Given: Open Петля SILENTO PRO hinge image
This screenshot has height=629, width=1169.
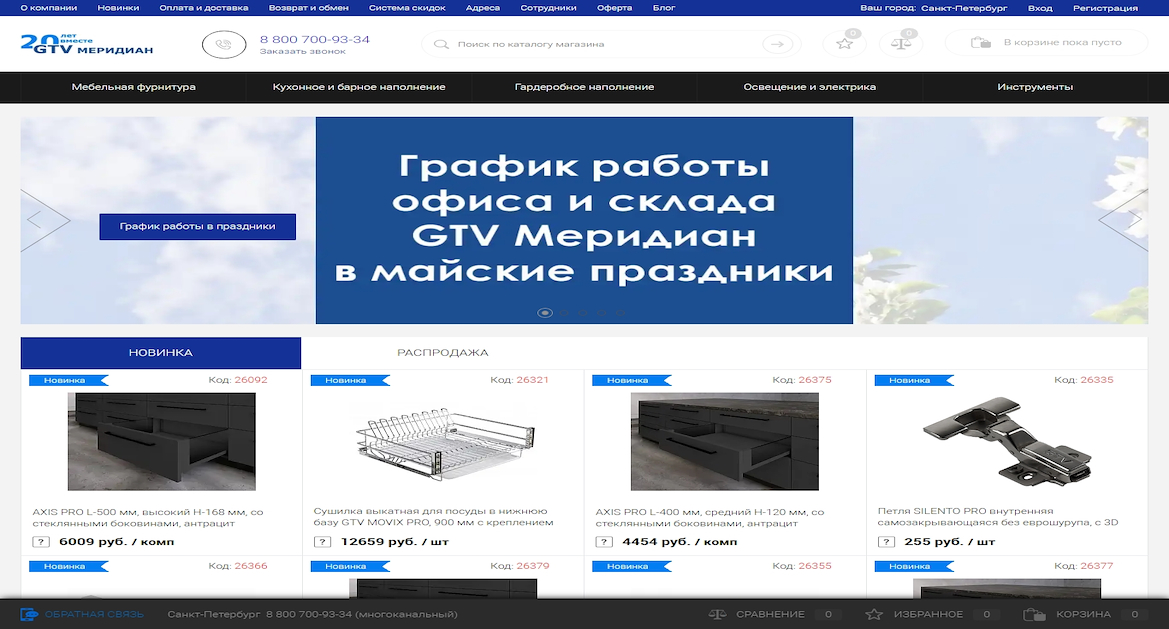Looking at the screenshot, I should [1007, 441].
